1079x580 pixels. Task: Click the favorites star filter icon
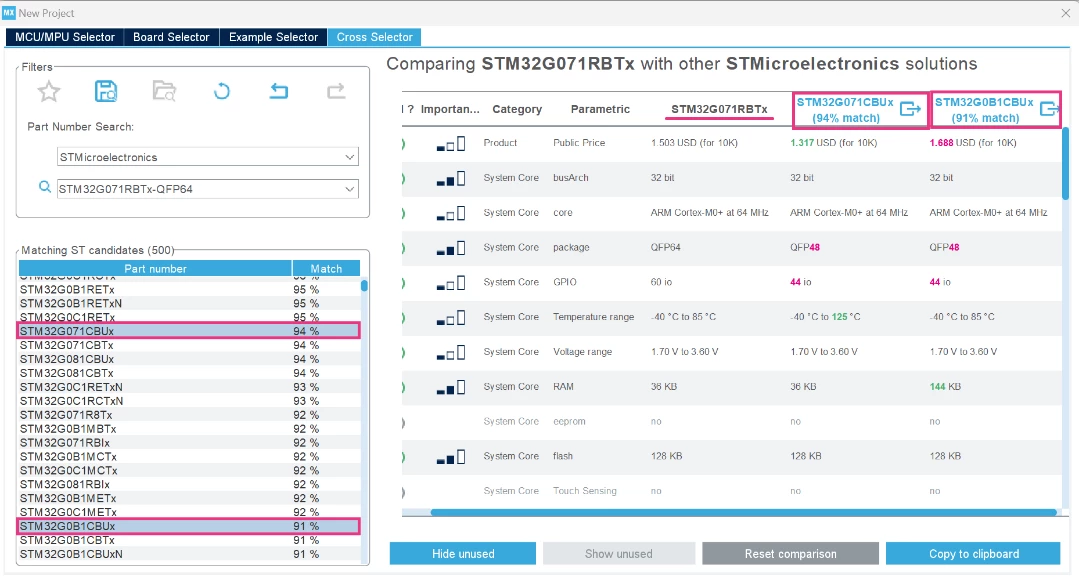click(49, 91)
